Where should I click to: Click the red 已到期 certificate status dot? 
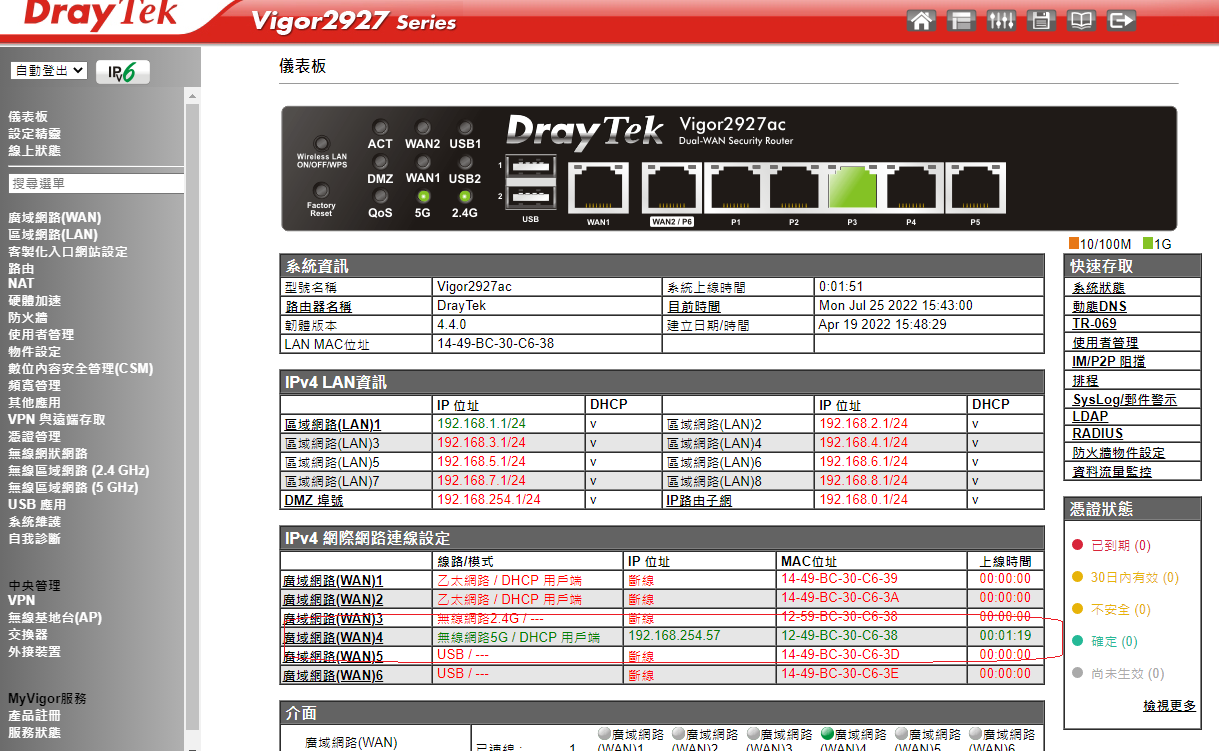tap(1077, 546)
